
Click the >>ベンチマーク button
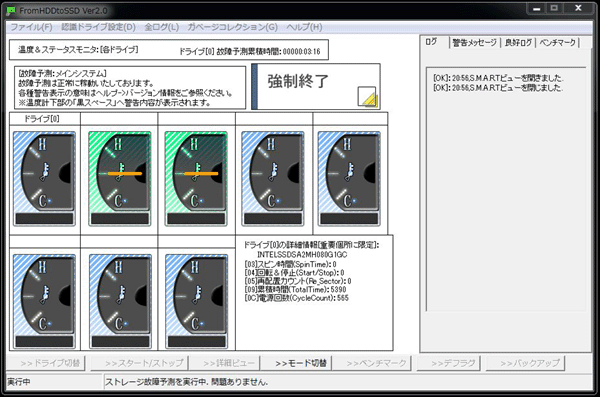372,363
